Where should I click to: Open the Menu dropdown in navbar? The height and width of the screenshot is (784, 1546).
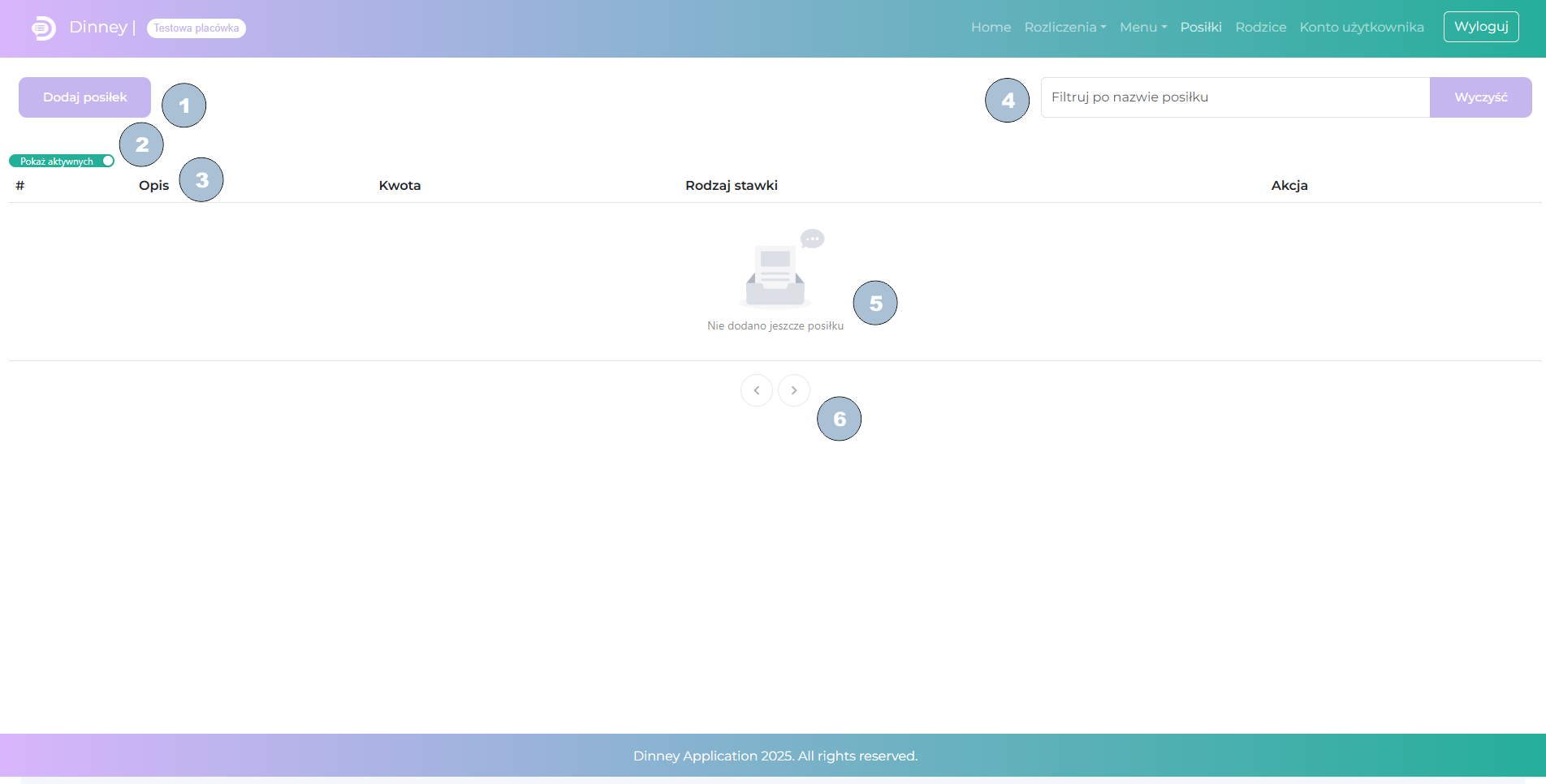1142,28
